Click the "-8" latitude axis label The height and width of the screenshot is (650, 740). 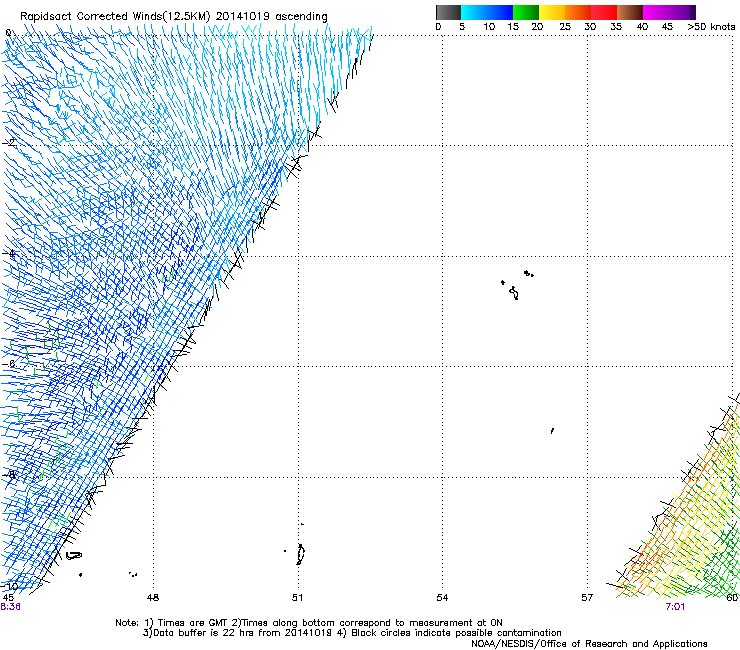point(10,475)
